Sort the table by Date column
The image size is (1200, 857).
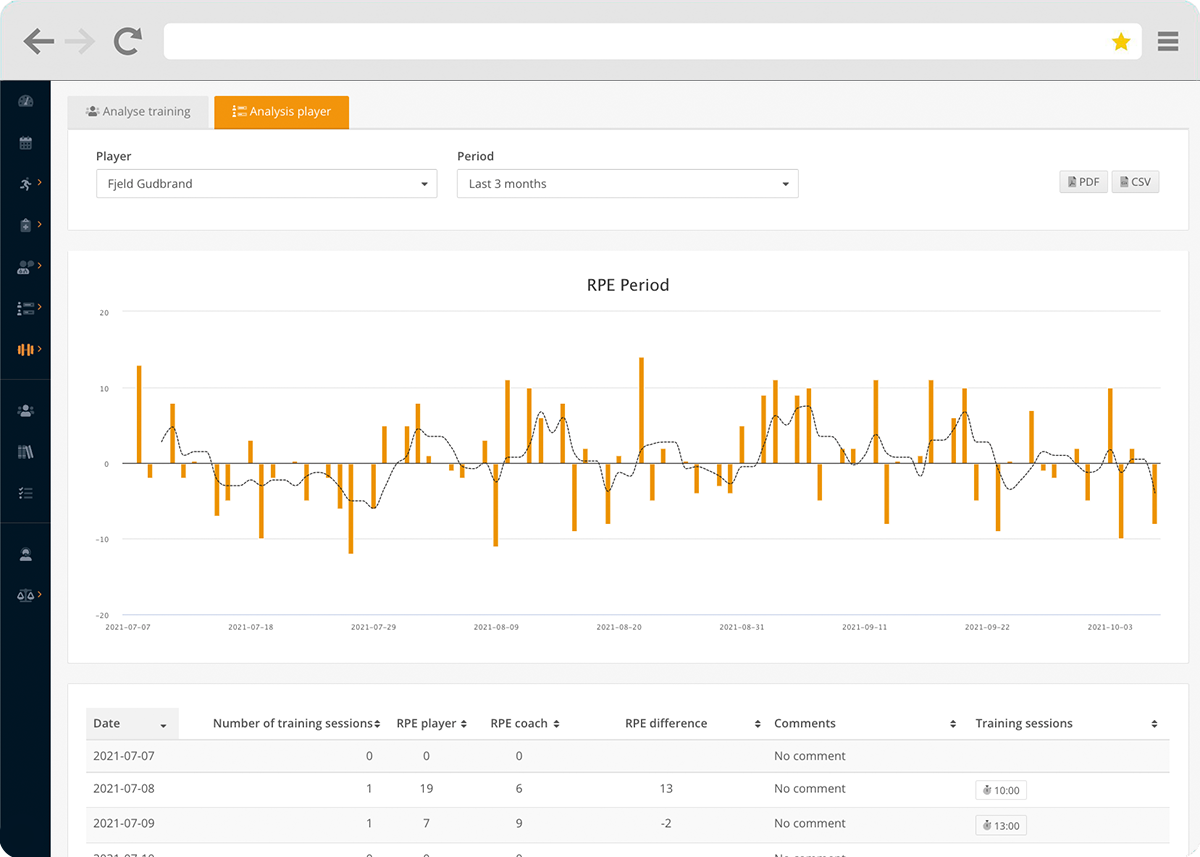coord(132,724)
